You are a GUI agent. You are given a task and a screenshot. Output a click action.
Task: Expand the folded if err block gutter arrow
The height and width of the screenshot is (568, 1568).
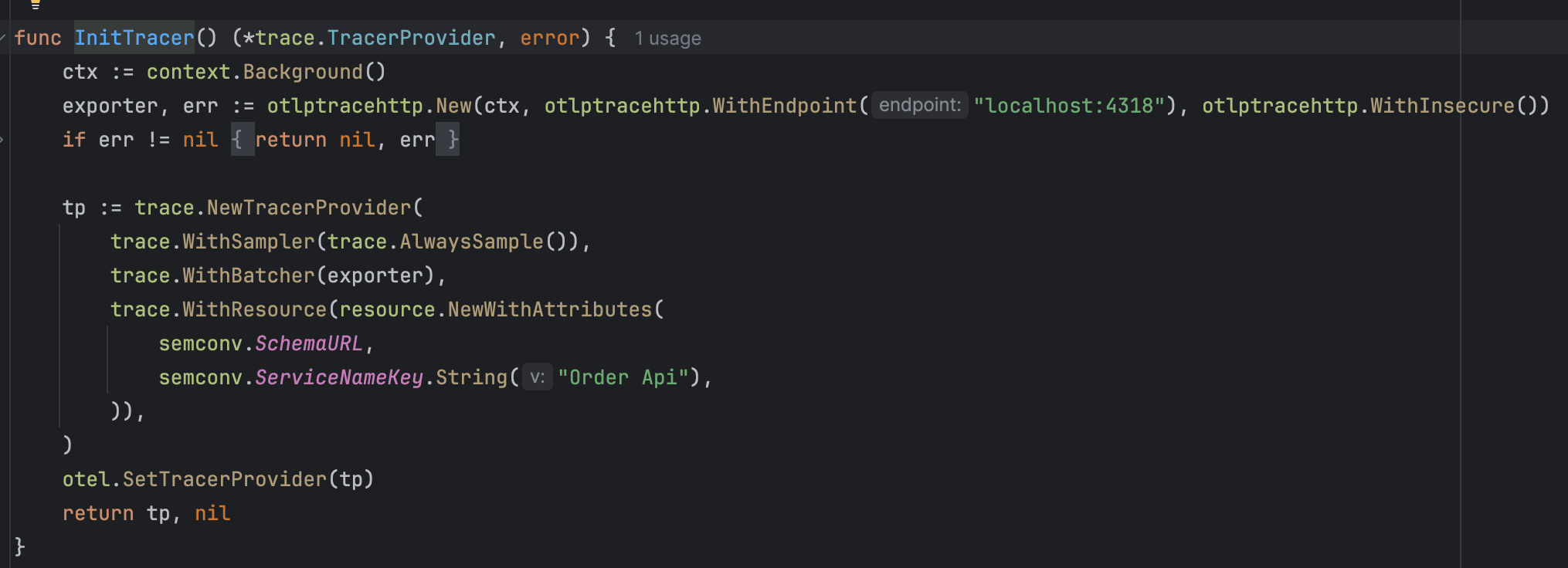(x=3, y=140)
